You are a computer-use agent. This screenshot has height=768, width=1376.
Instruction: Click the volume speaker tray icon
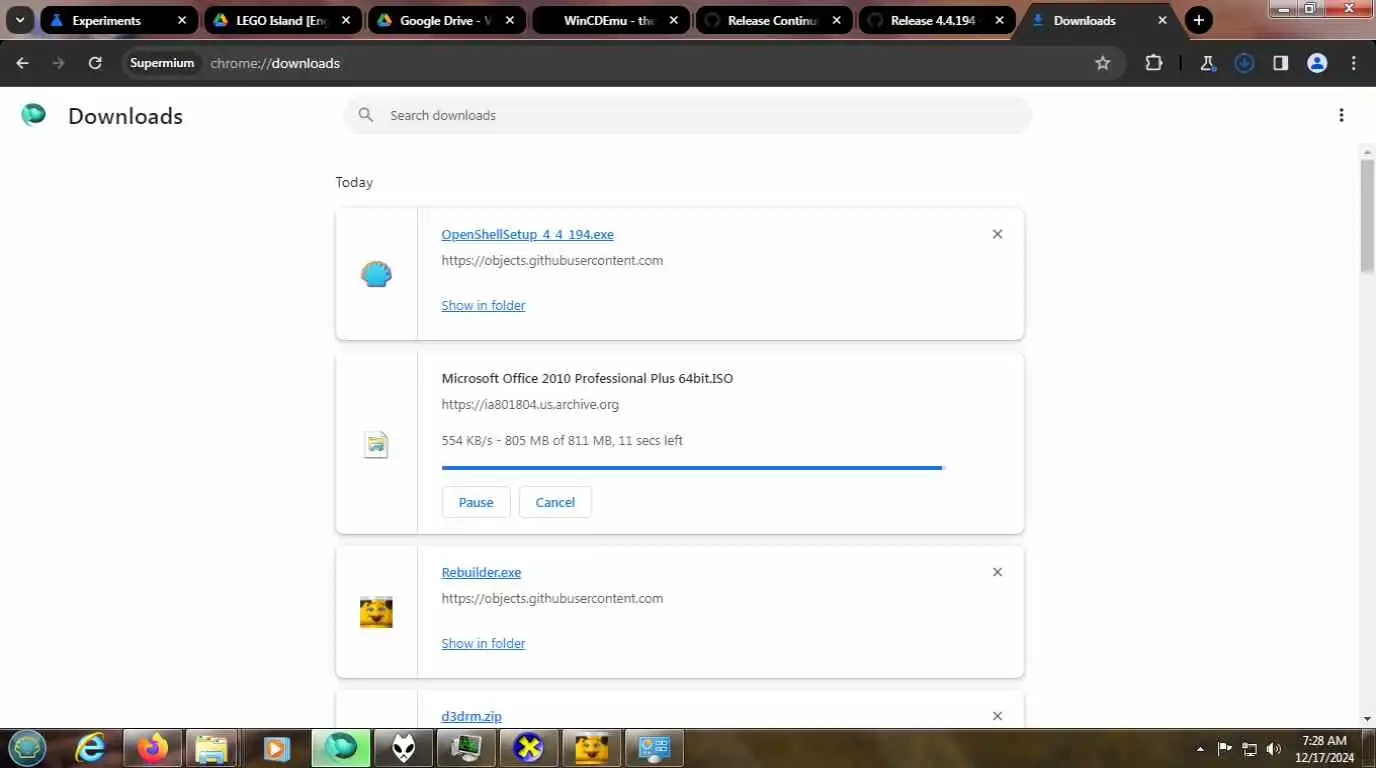click(x=1274, y=749)
